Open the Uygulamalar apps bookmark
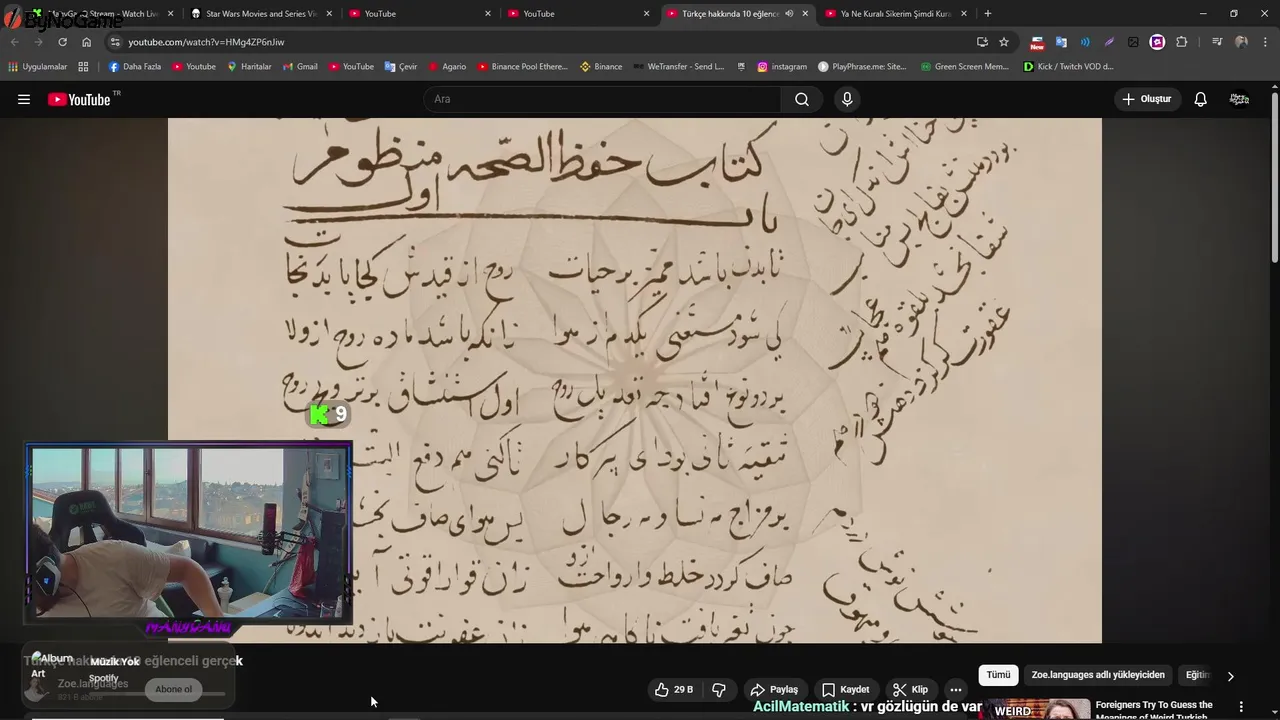Viewport: 1280px width, 720px height. click(x=37, y=67)
